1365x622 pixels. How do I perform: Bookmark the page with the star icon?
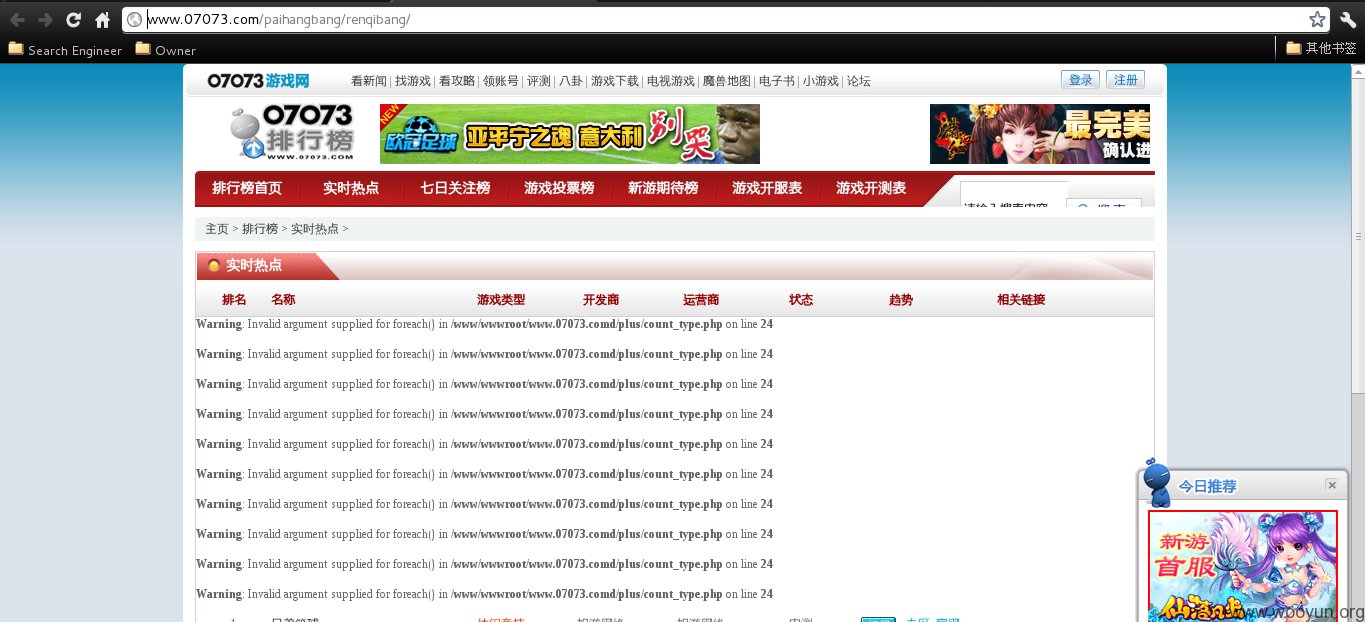1317,19
